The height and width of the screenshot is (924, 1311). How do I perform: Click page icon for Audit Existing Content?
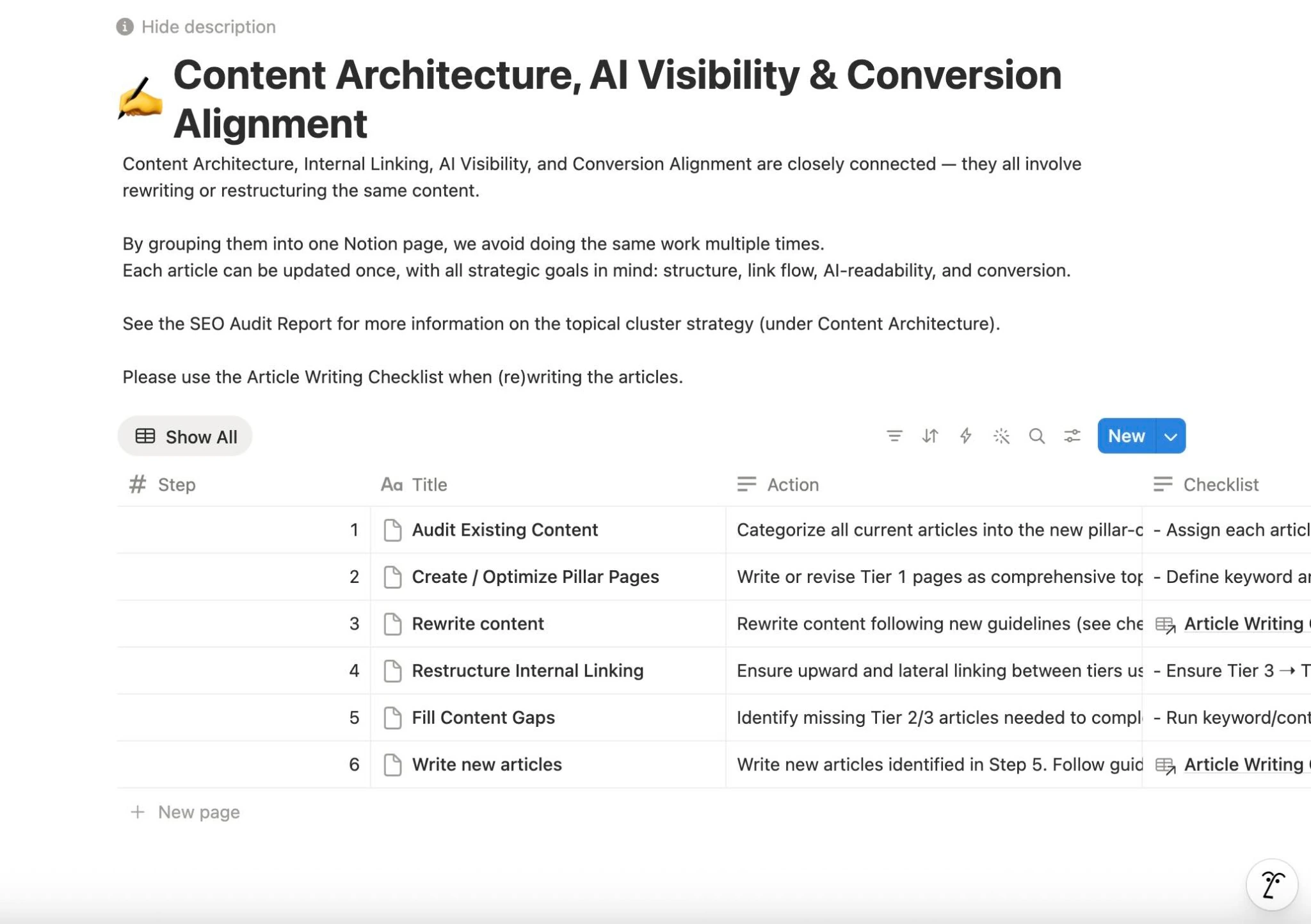click(392, 530)
